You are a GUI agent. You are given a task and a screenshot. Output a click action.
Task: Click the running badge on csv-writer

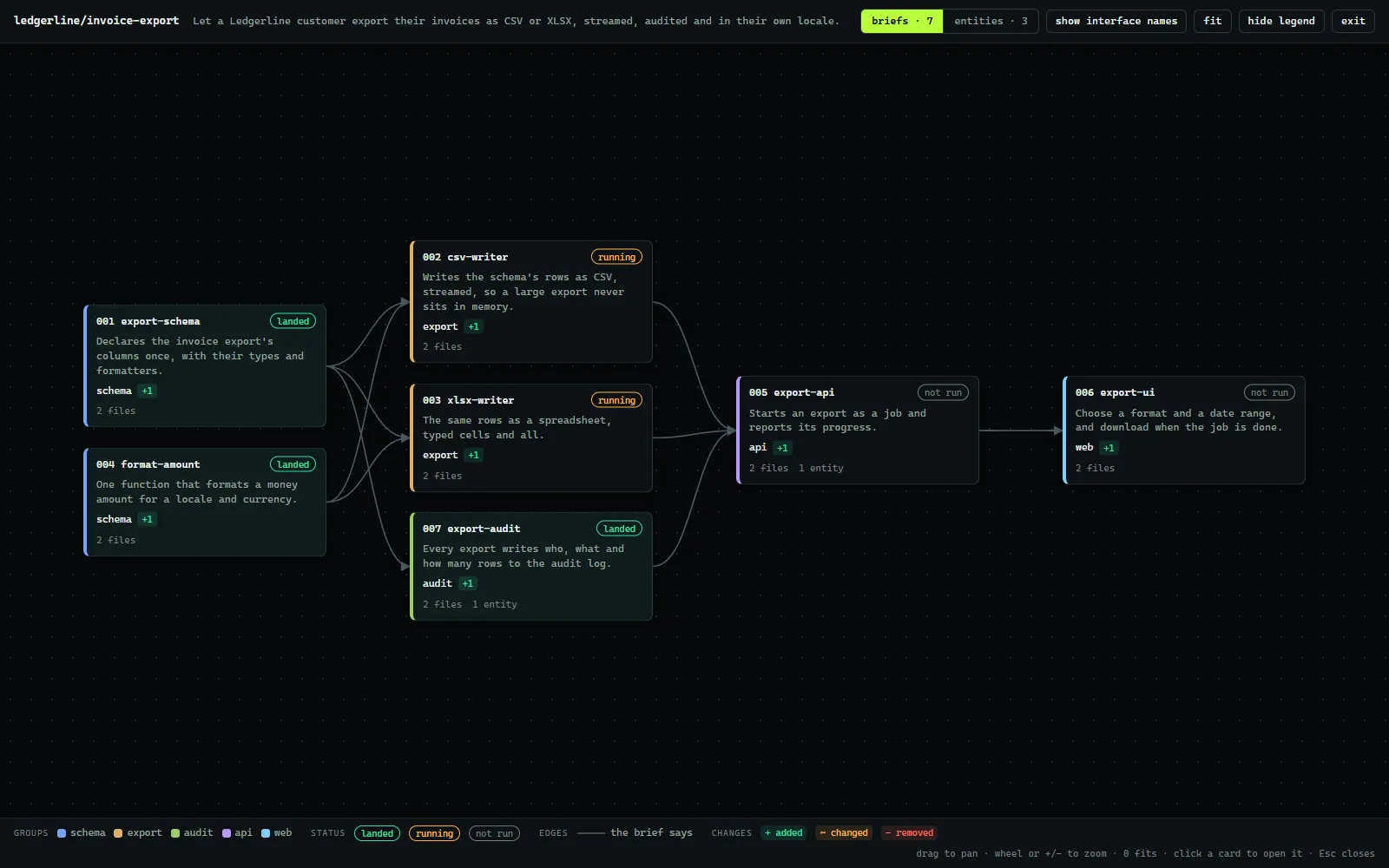tap(616, 257)
